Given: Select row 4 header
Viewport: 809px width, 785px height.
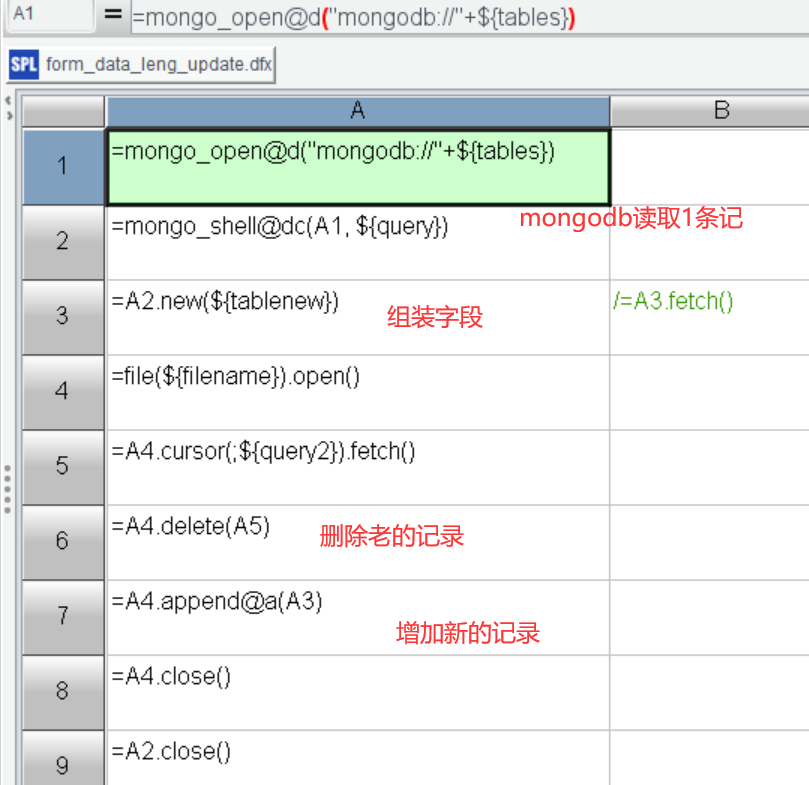Looking at the screenshot, I should [63, 391].
